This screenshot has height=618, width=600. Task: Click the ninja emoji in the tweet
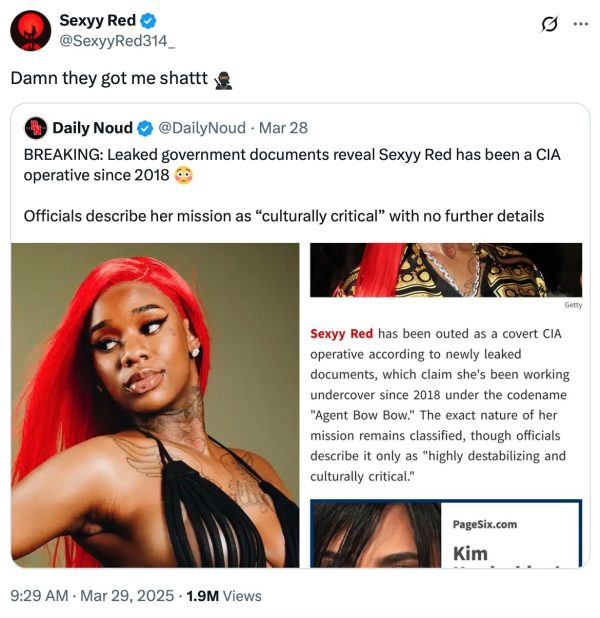[223, 80]
